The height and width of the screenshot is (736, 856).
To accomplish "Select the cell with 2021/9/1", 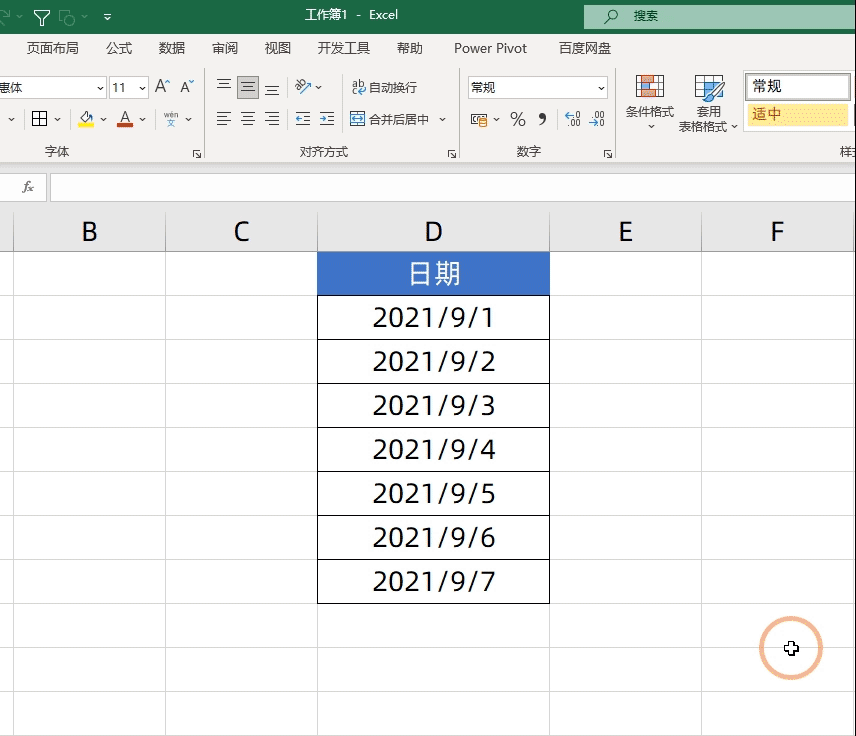I will [433, 318].
